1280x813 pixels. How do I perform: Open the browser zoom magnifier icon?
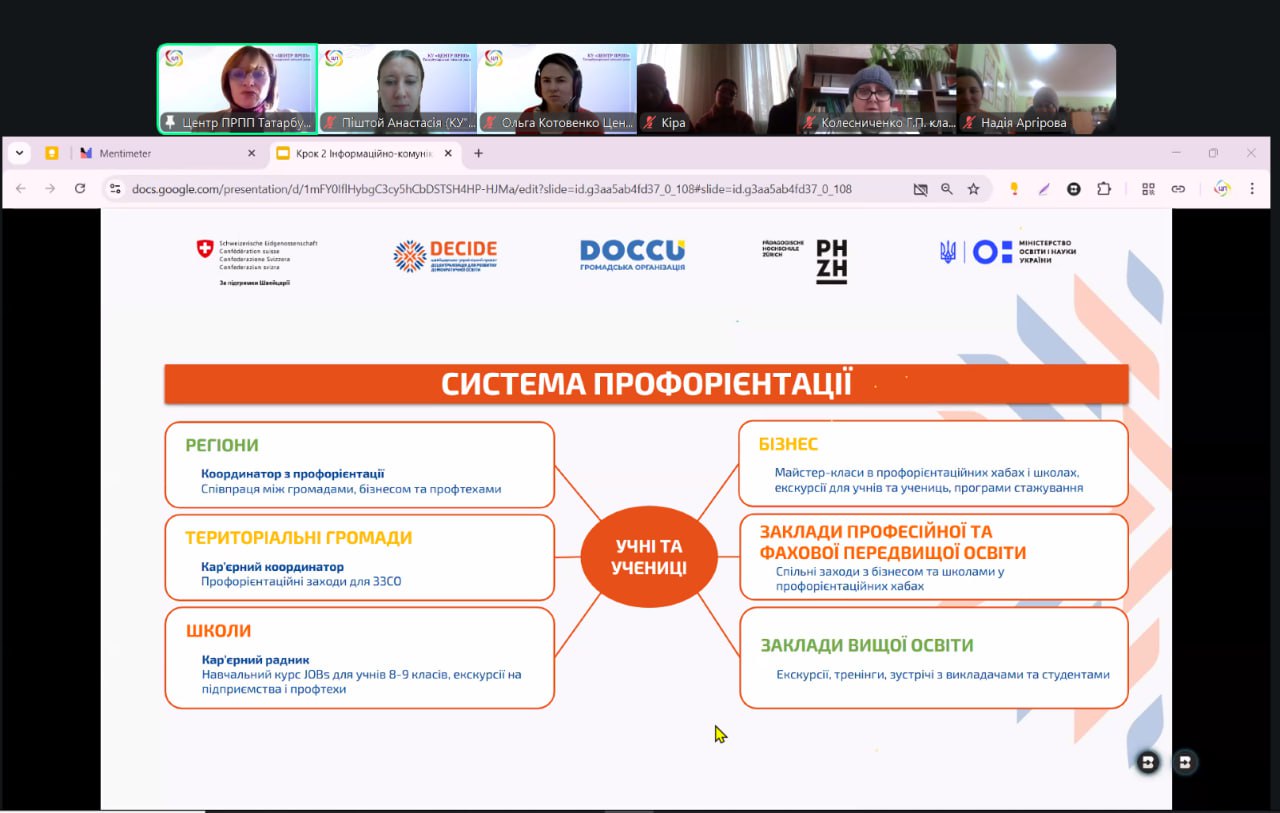(946, 188)
